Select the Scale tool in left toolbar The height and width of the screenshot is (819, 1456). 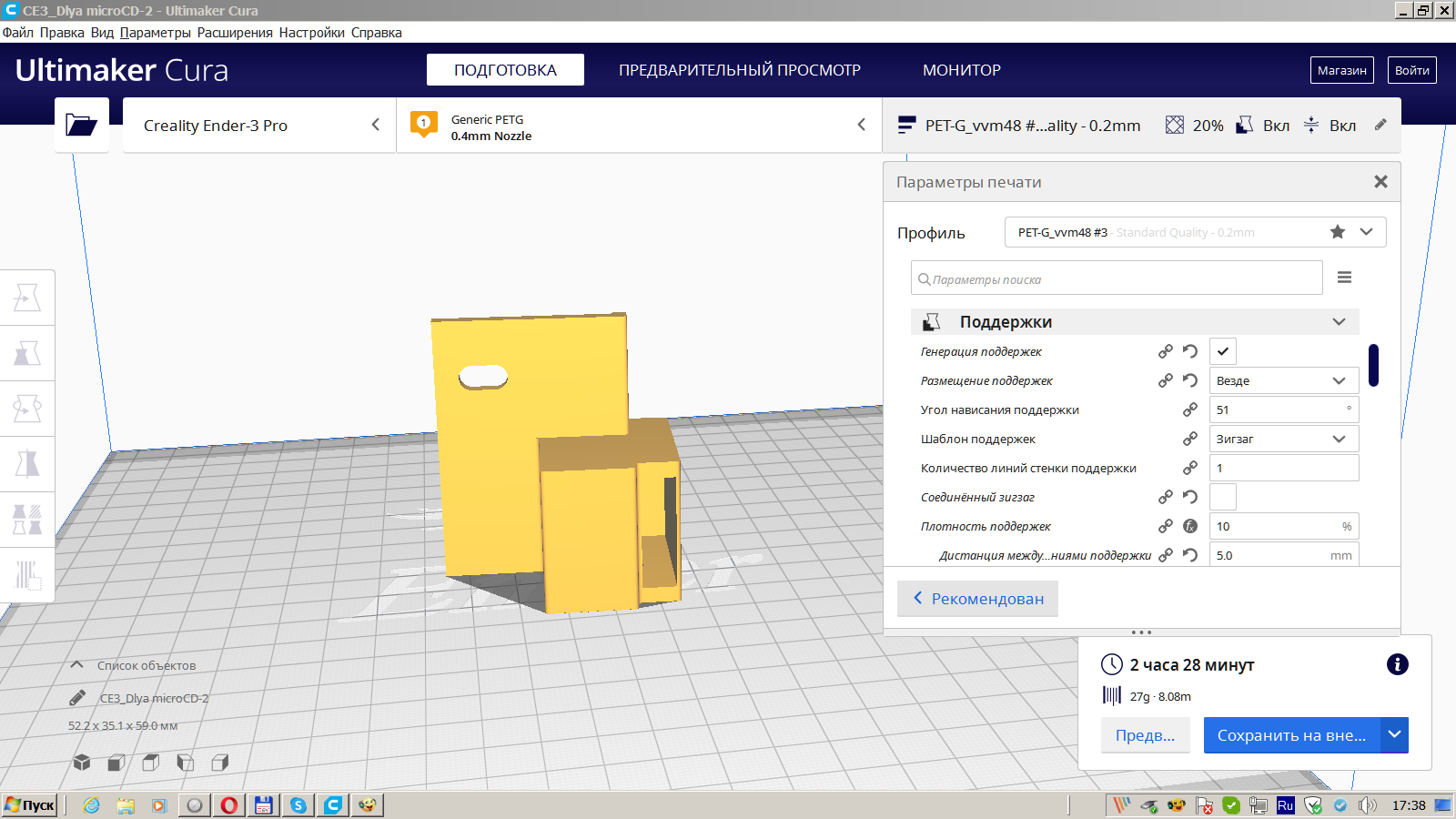click(27, 353)
